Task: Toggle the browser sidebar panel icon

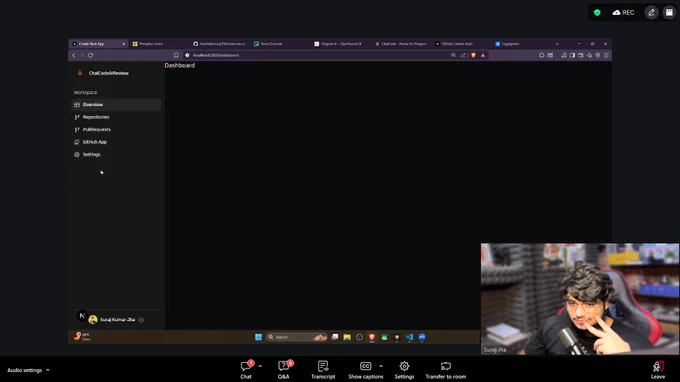Action: (572, 55)
